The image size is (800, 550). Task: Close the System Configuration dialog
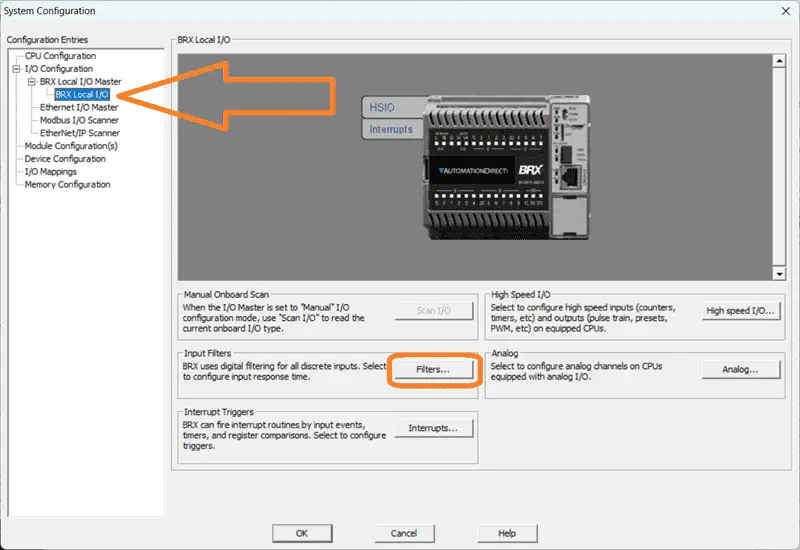coord(786,11)
